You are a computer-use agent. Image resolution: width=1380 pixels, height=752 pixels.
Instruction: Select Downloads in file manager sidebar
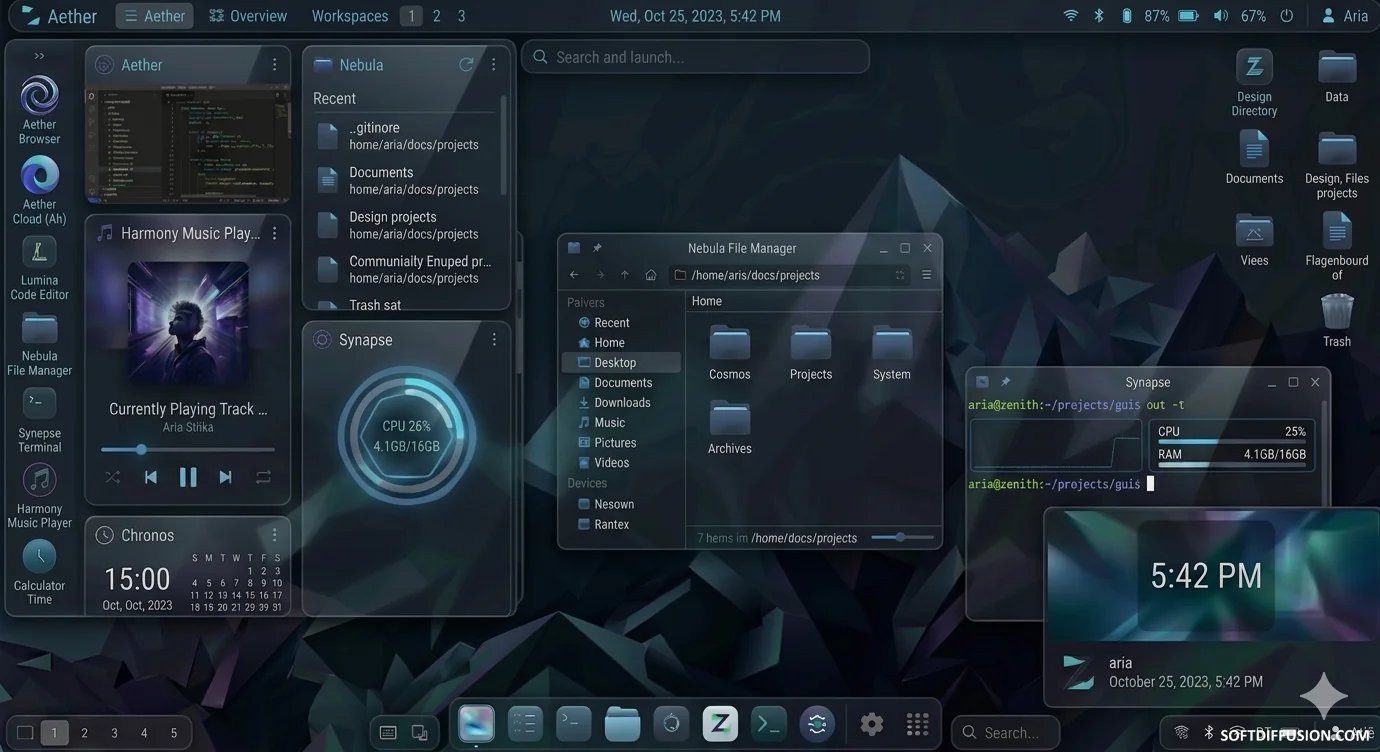coord(621,403)
